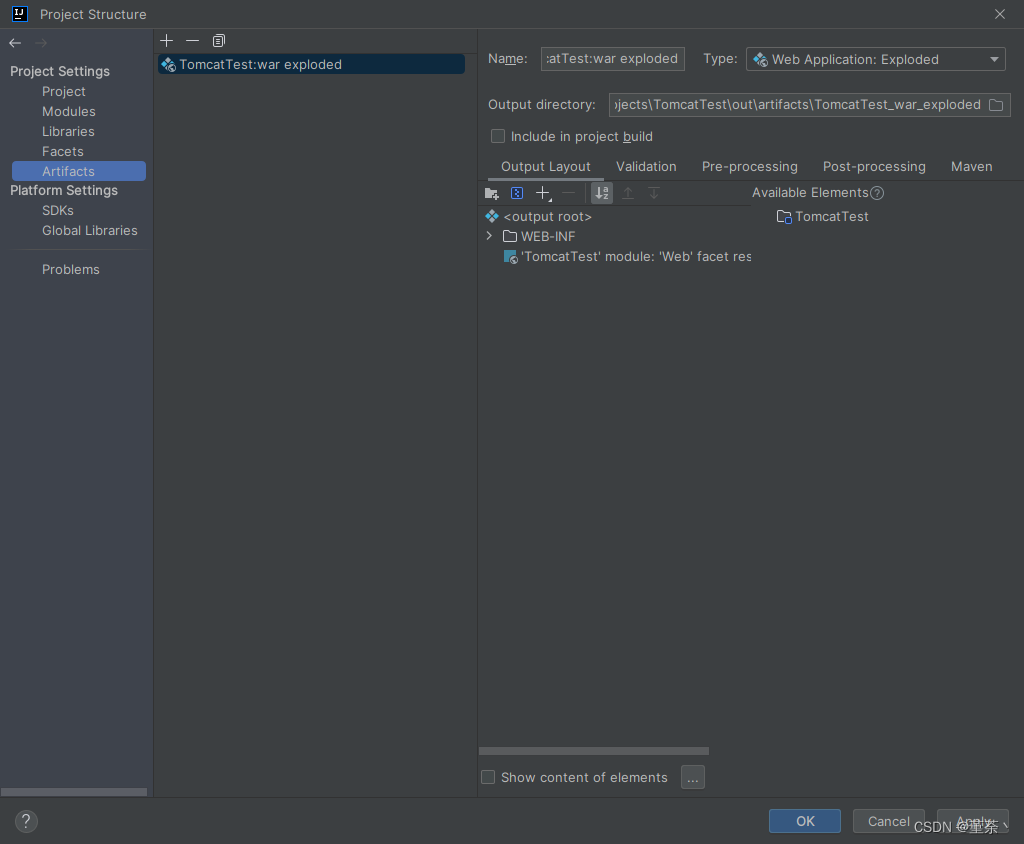Click the Cancel button
The height and width of the screenshot is (844, 1024).
point(888,821)
